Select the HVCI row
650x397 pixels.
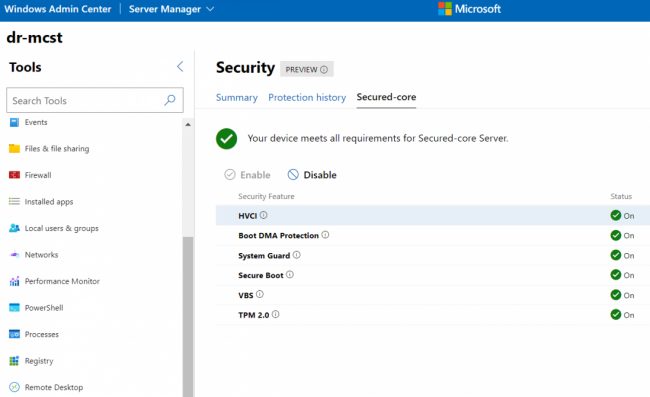point(433,215)
